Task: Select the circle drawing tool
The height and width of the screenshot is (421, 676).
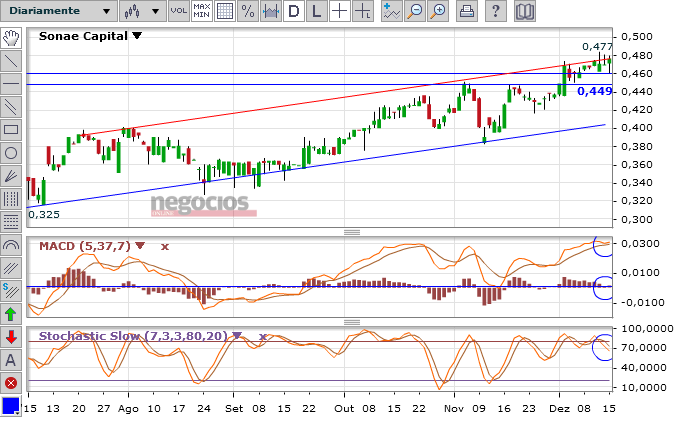Action: tap(11, 153)
